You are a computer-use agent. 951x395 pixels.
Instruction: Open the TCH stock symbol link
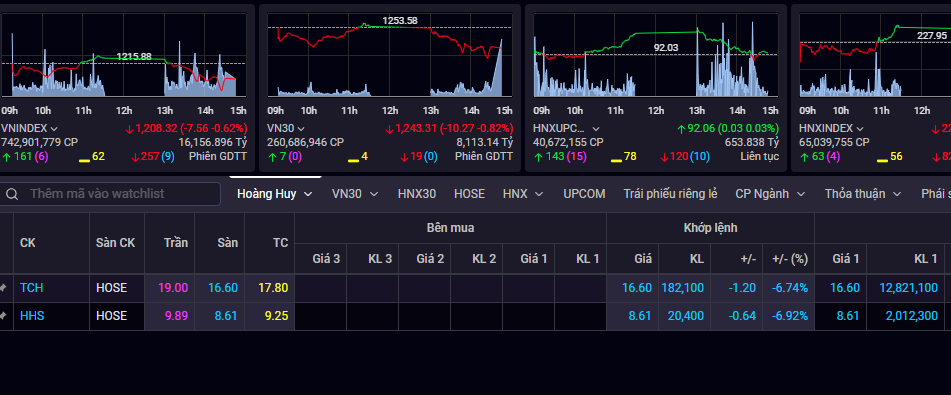[x=32, y=288]
